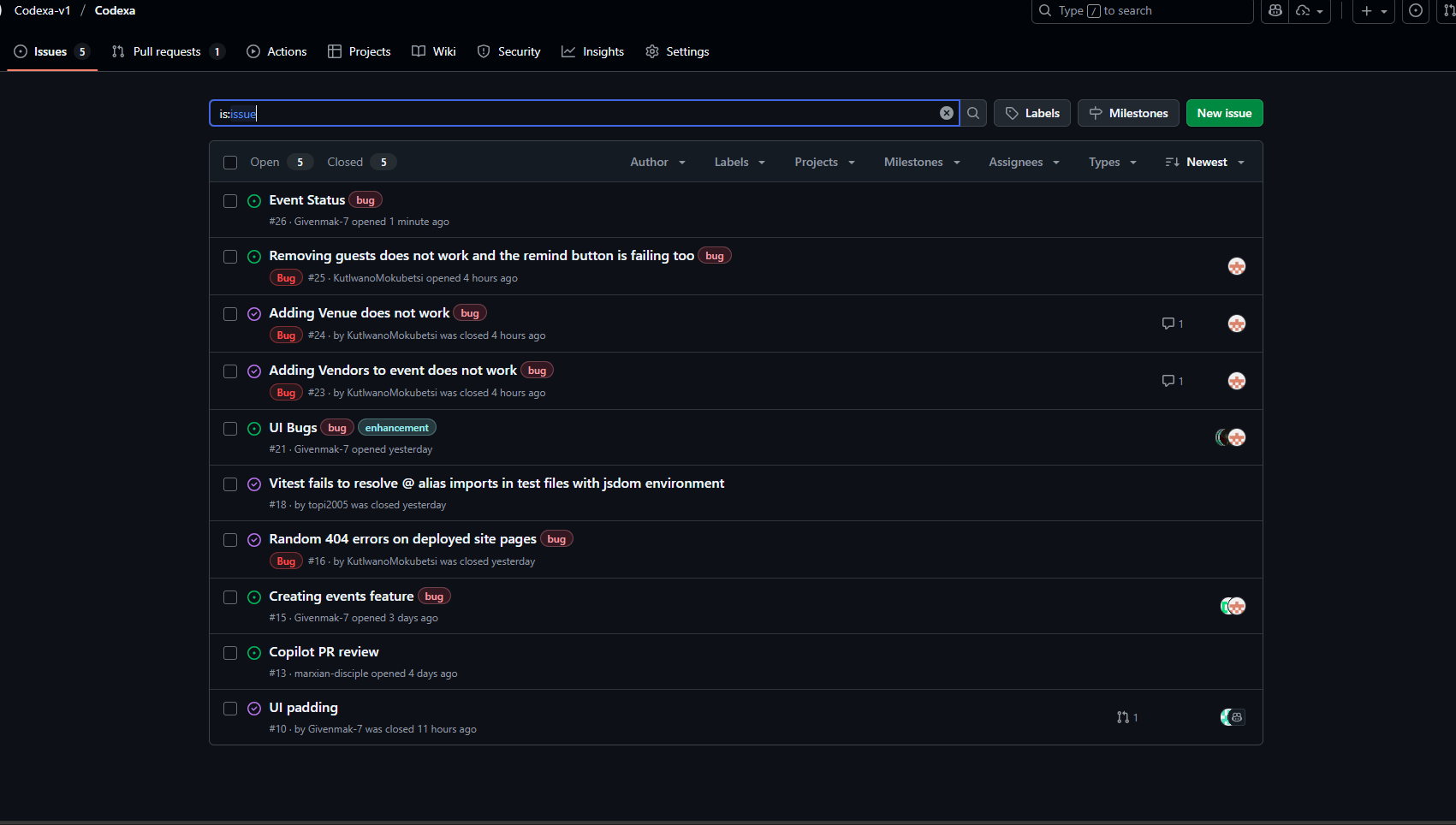This screenshot has width=1456, height=825.
Task: Click the is:issue filter input field
Action: click(x=584, y=113)
